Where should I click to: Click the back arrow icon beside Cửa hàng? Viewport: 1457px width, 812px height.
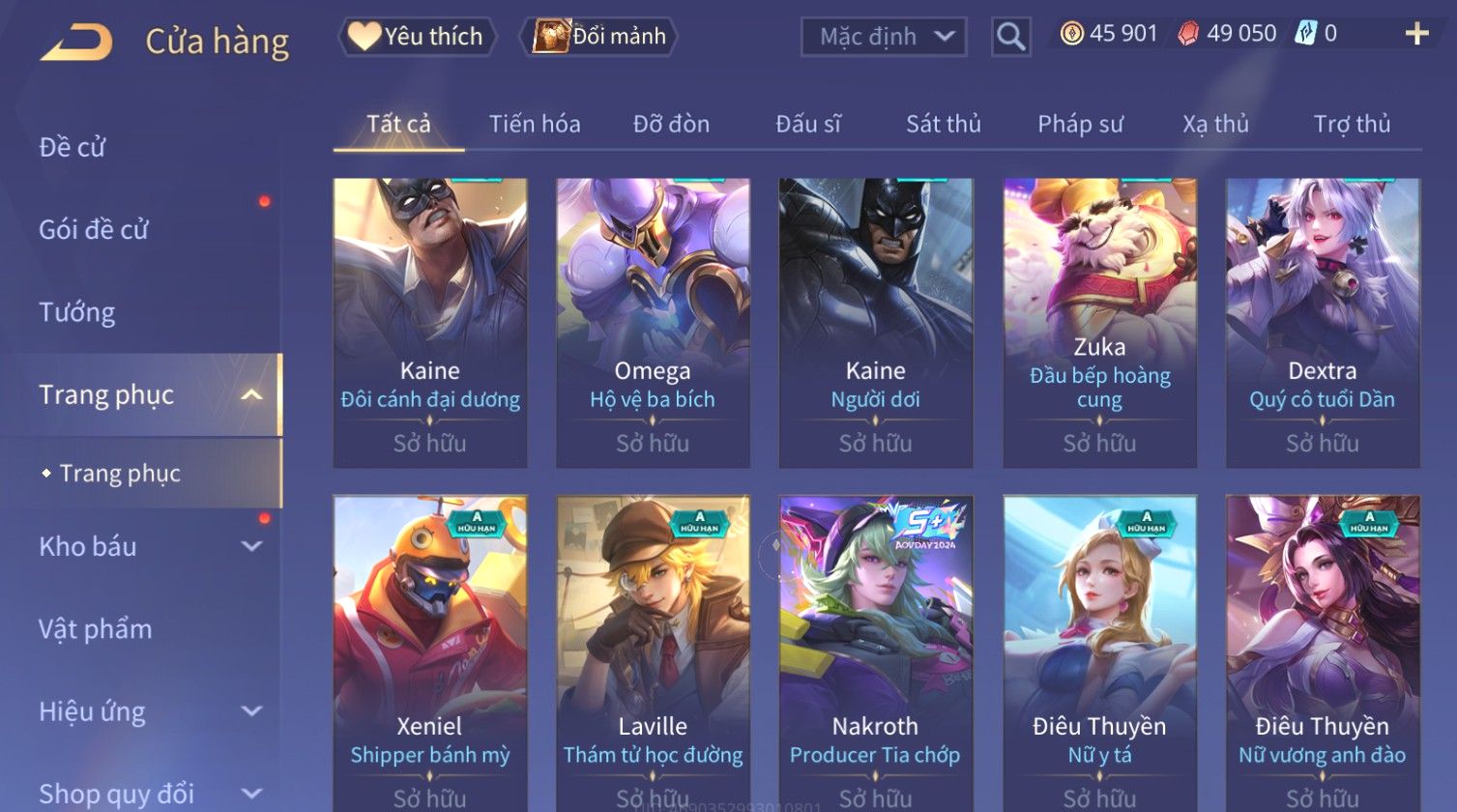tap(76, 42)
